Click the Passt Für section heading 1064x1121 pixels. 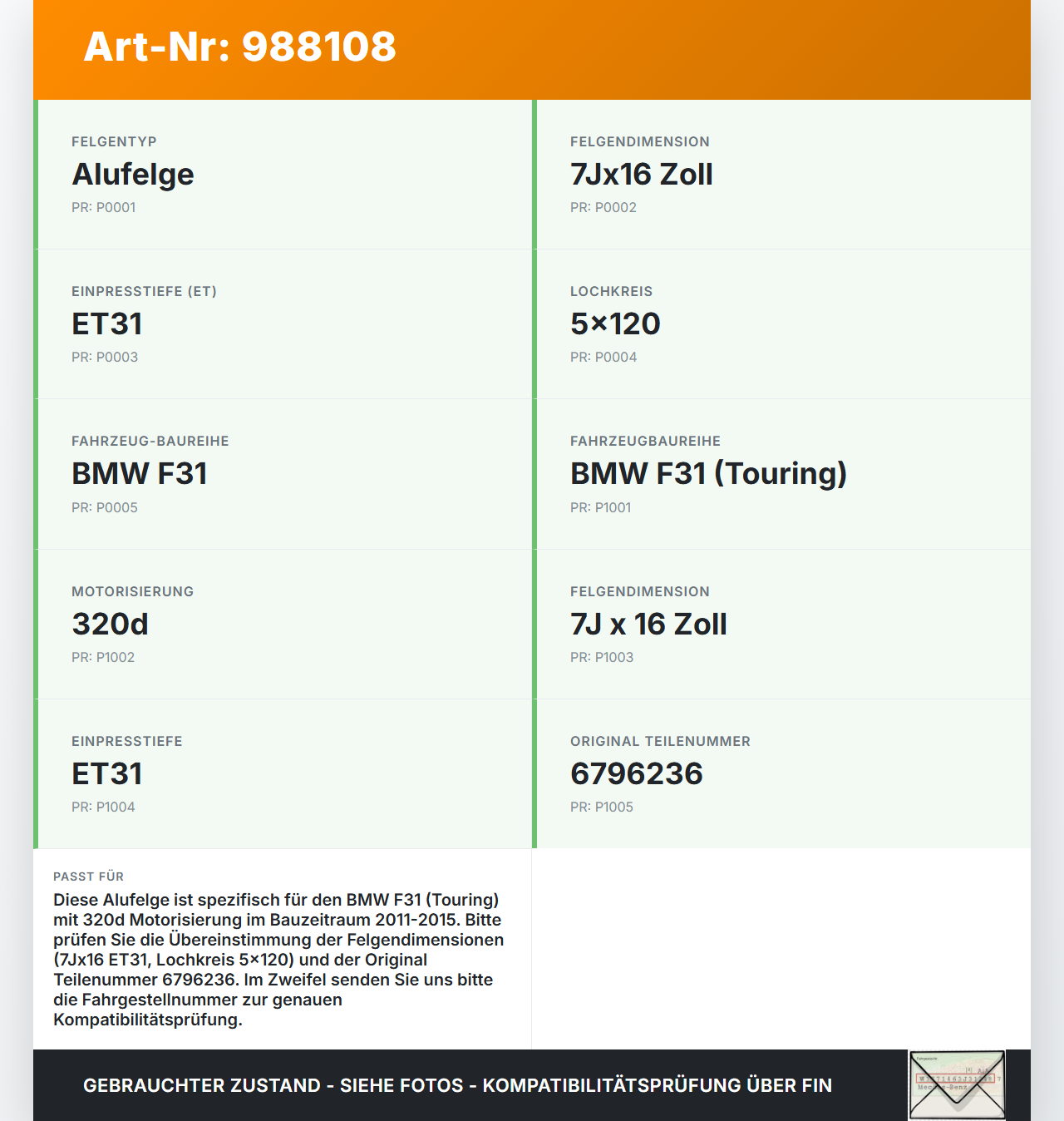coord(89,877)
